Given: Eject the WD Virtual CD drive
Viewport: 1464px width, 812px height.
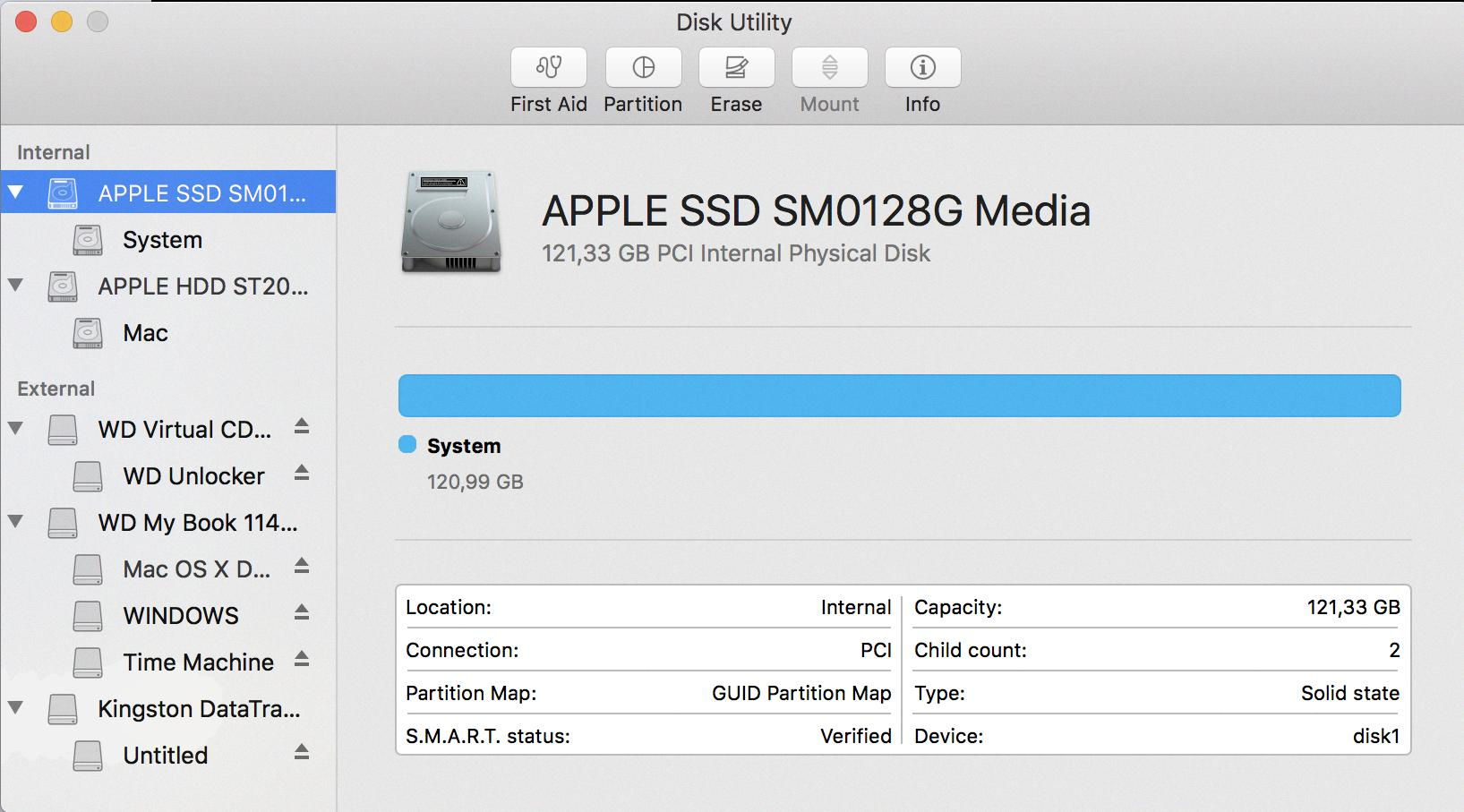Looking at the screenshot, I should pos(302,427).
